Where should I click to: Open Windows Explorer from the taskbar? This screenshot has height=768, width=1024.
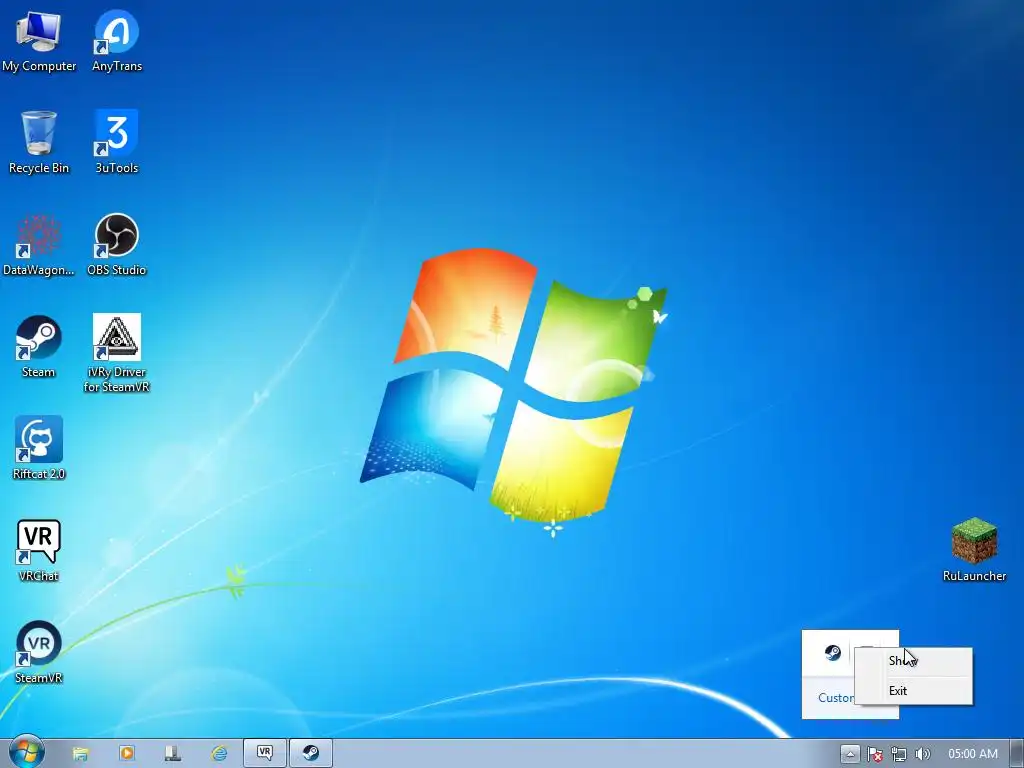80,754
